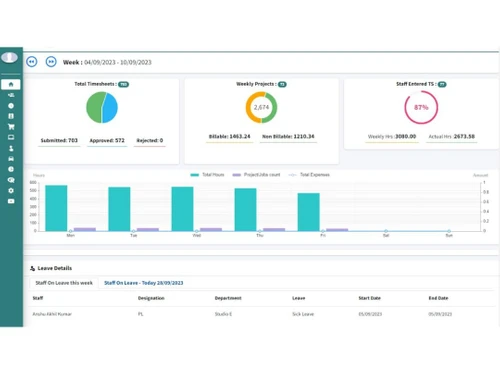Click the Wednesday Total Hours bar

182,209
